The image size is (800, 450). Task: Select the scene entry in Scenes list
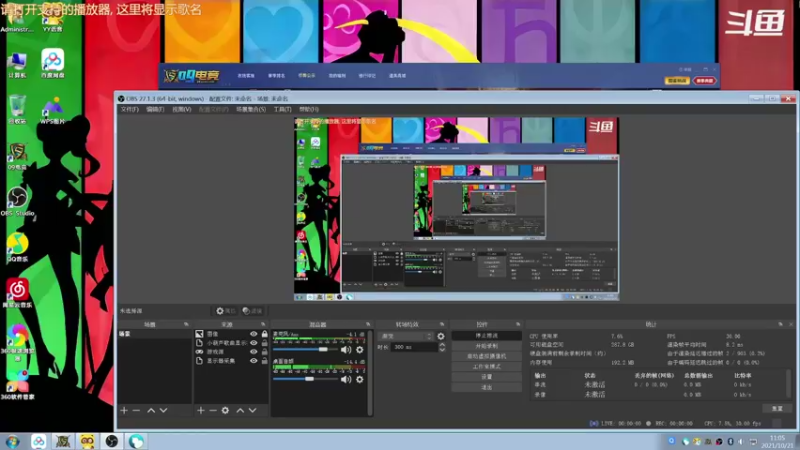155,334
